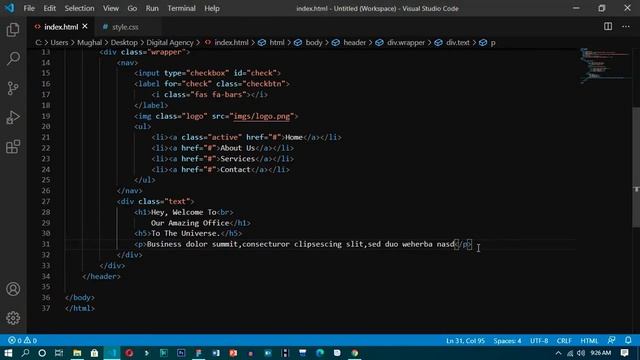This screenshot has width=640, height=360.
Task: Open the Extensions view
Action: 13,147
